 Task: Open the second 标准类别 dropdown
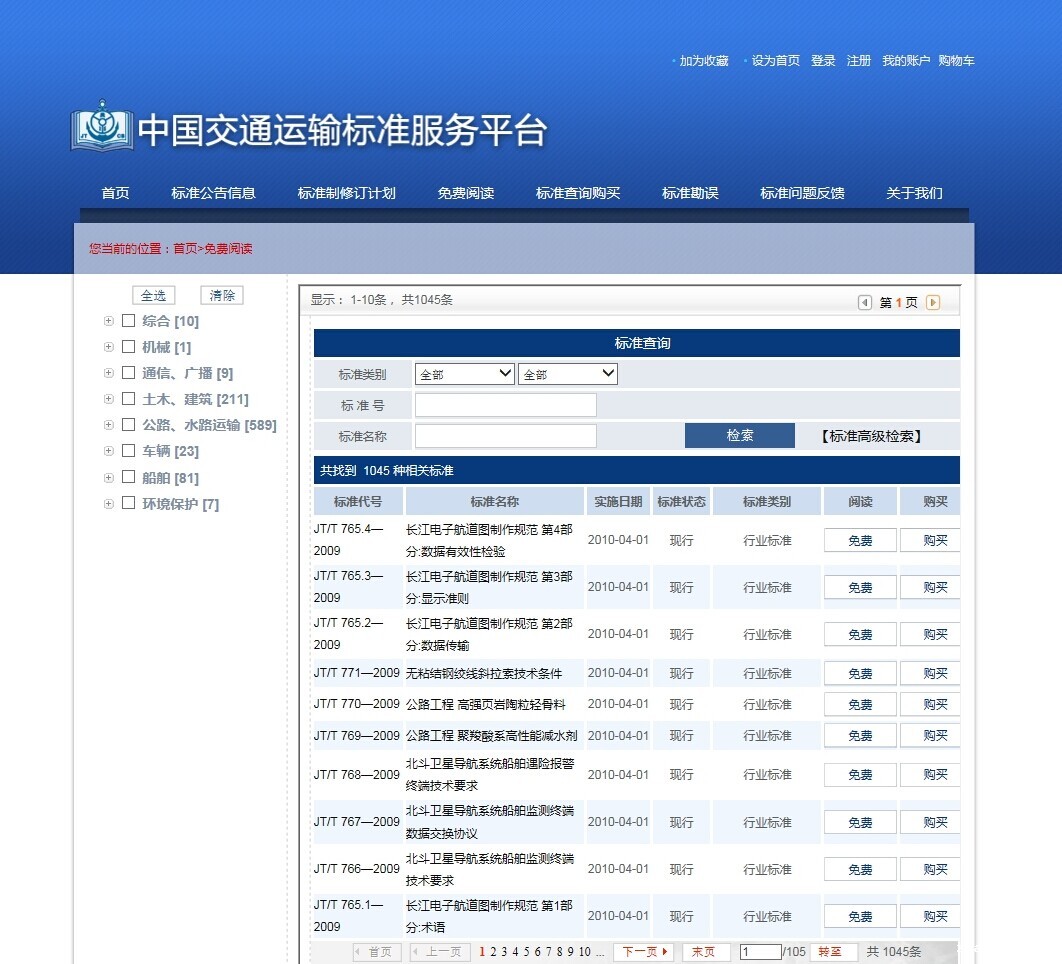coord(567,374)
